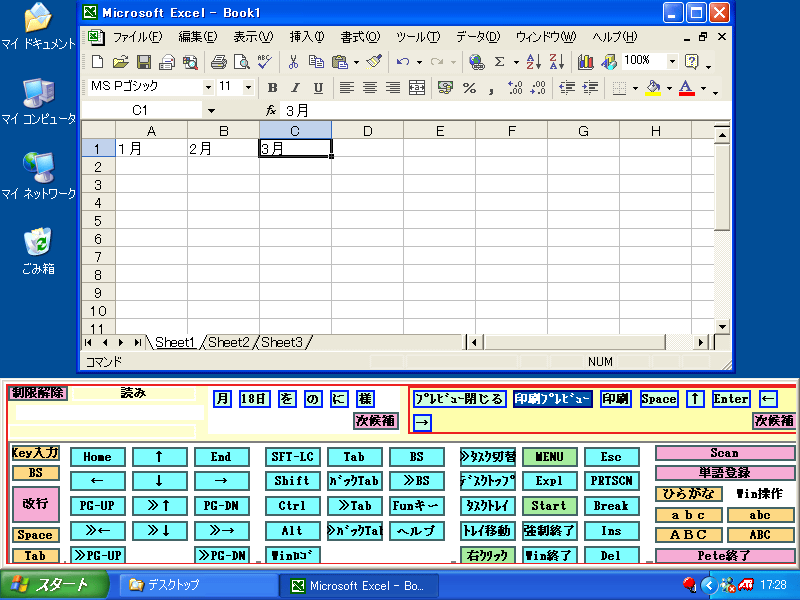Open the zoom percentage dropdown
The width and height of the screenshot is (800, 600).
click(672, 62)
